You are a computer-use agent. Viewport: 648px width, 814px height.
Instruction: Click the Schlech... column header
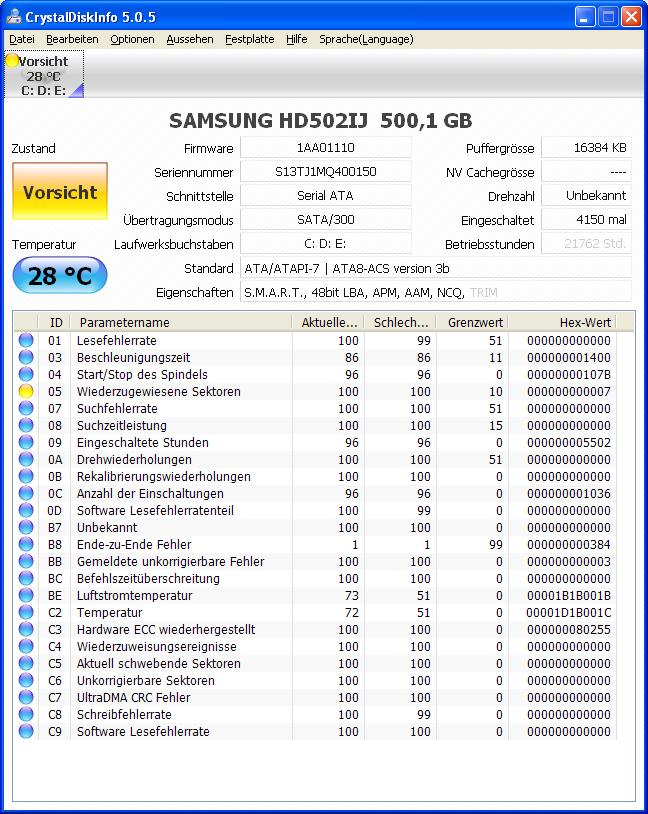(400, 322)
